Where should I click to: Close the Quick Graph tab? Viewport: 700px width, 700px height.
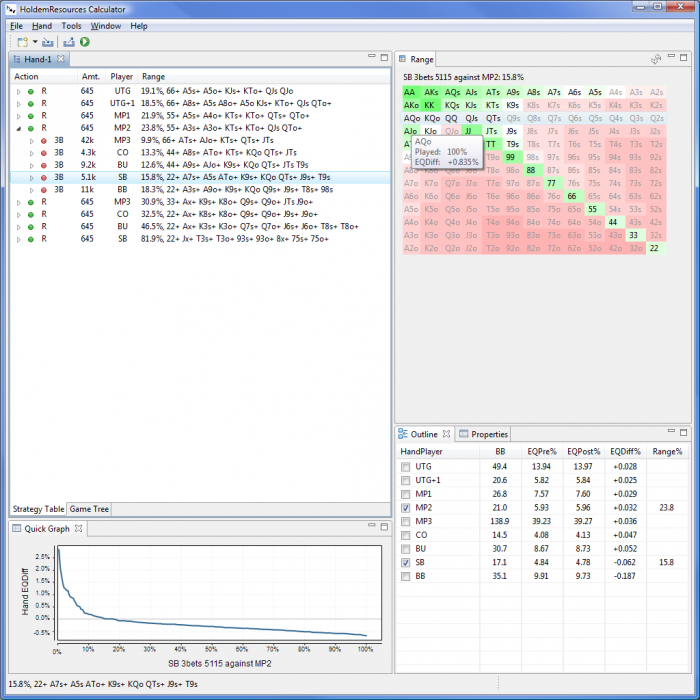[x=79, y=529]
